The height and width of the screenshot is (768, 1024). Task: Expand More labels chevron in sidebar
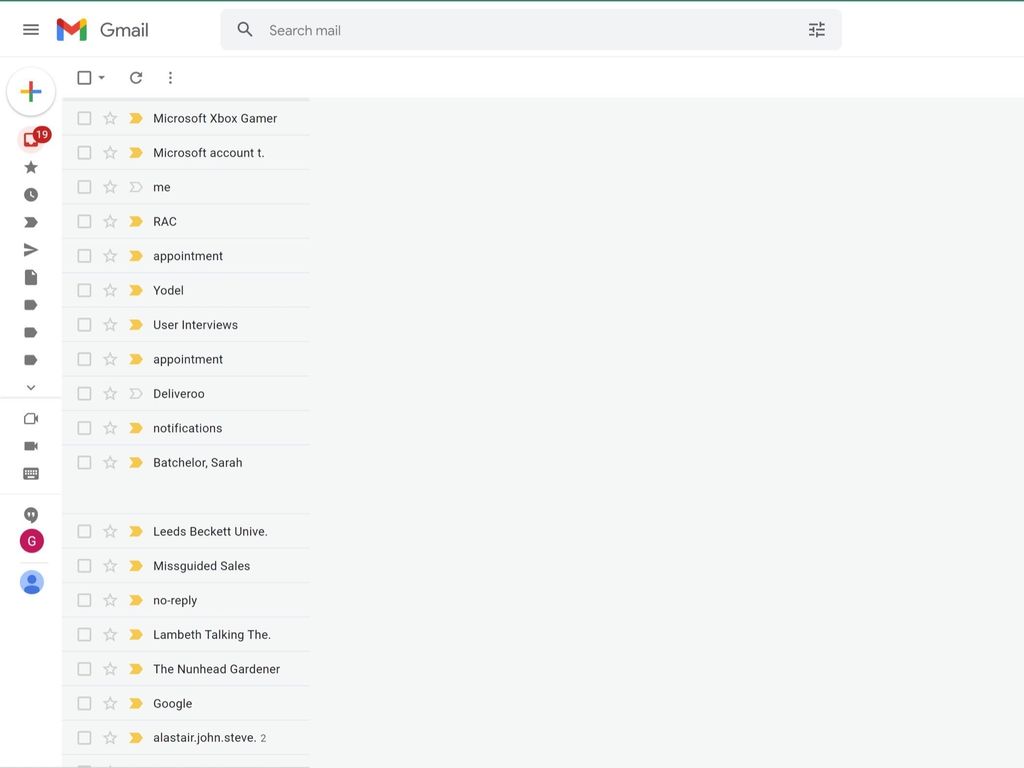[x=31, y=387]
